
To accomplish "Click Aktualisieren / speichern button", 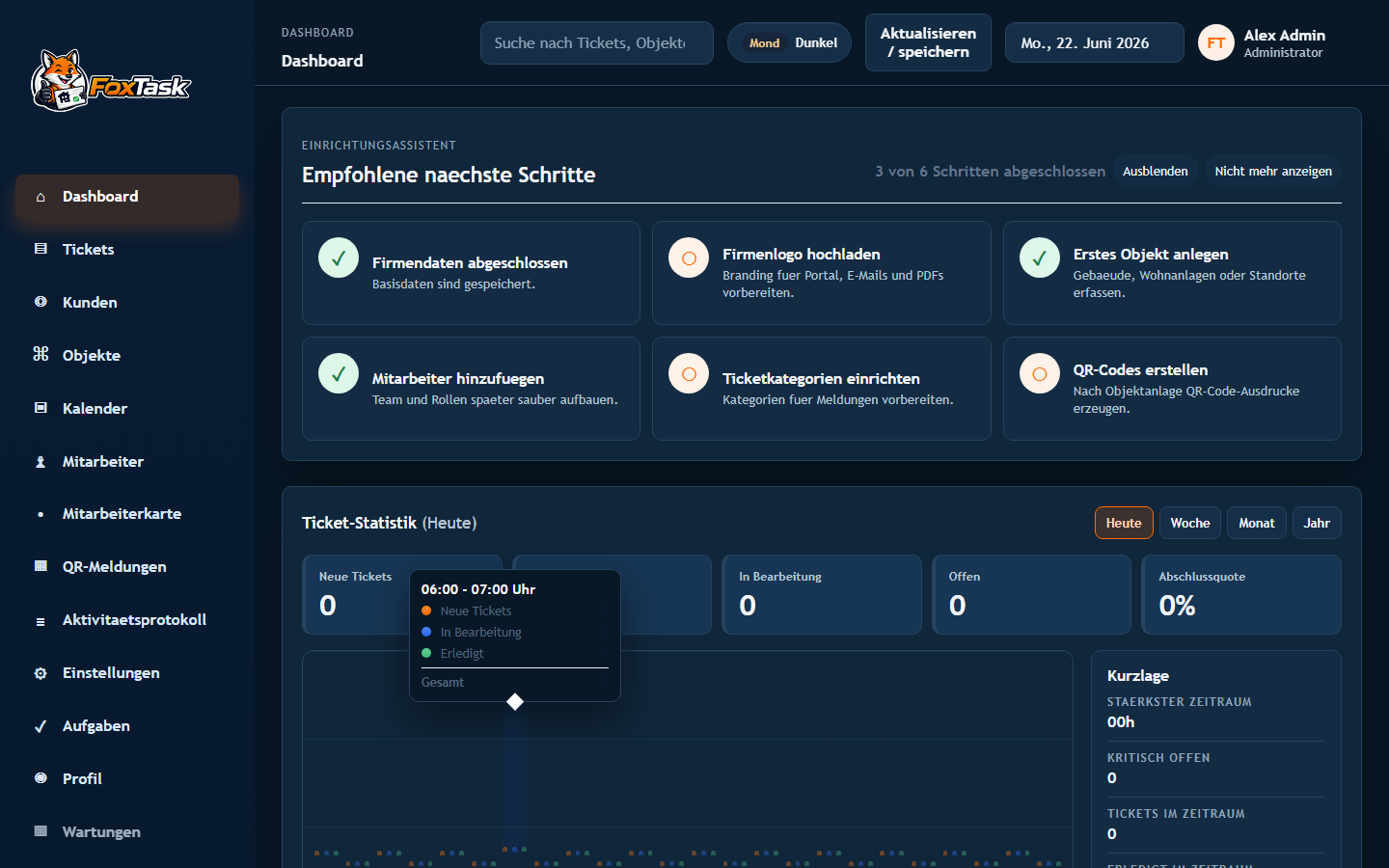I will click(x=928, y=42).
